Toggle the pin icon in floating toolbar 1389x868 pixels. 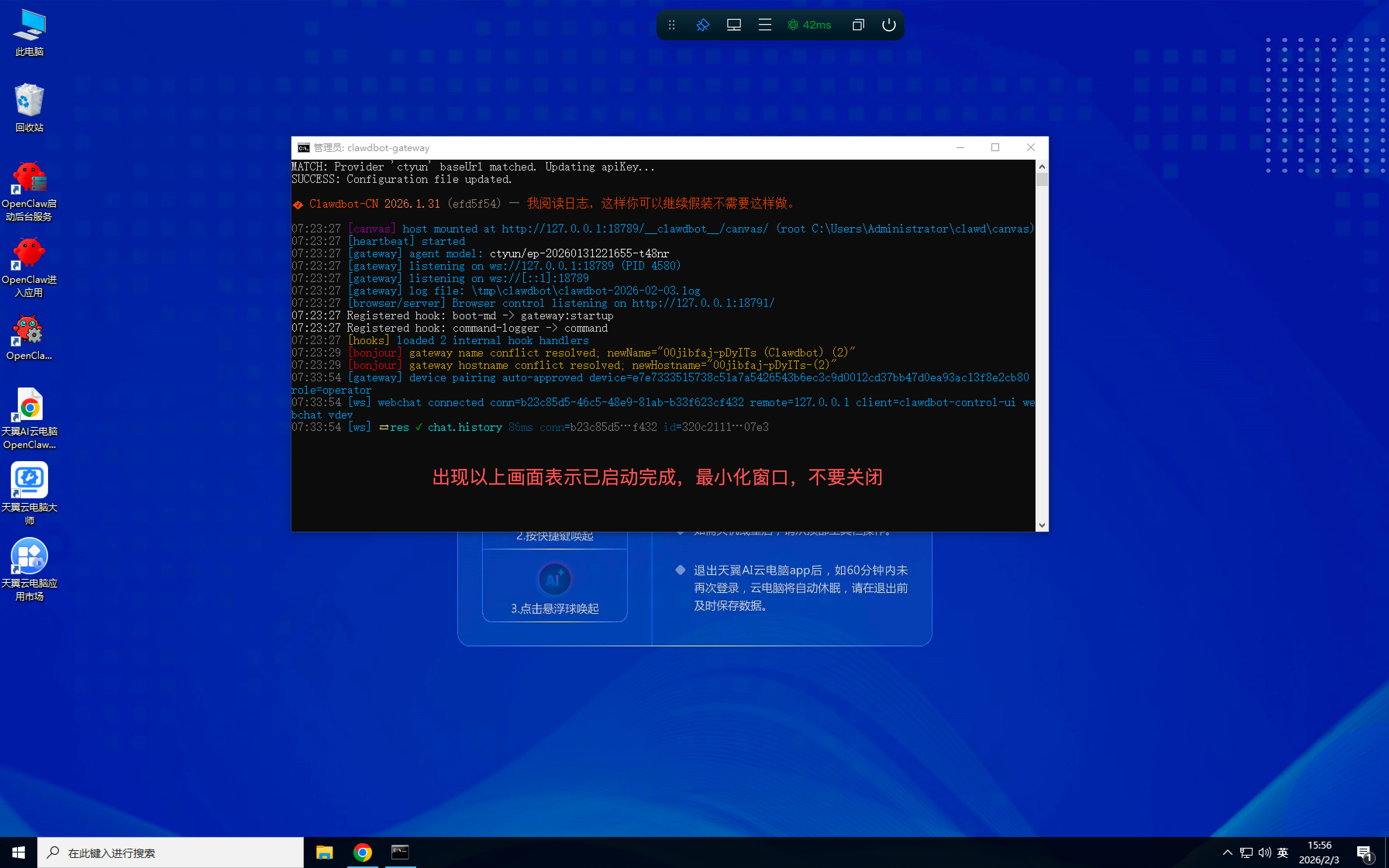click(703, 25)
